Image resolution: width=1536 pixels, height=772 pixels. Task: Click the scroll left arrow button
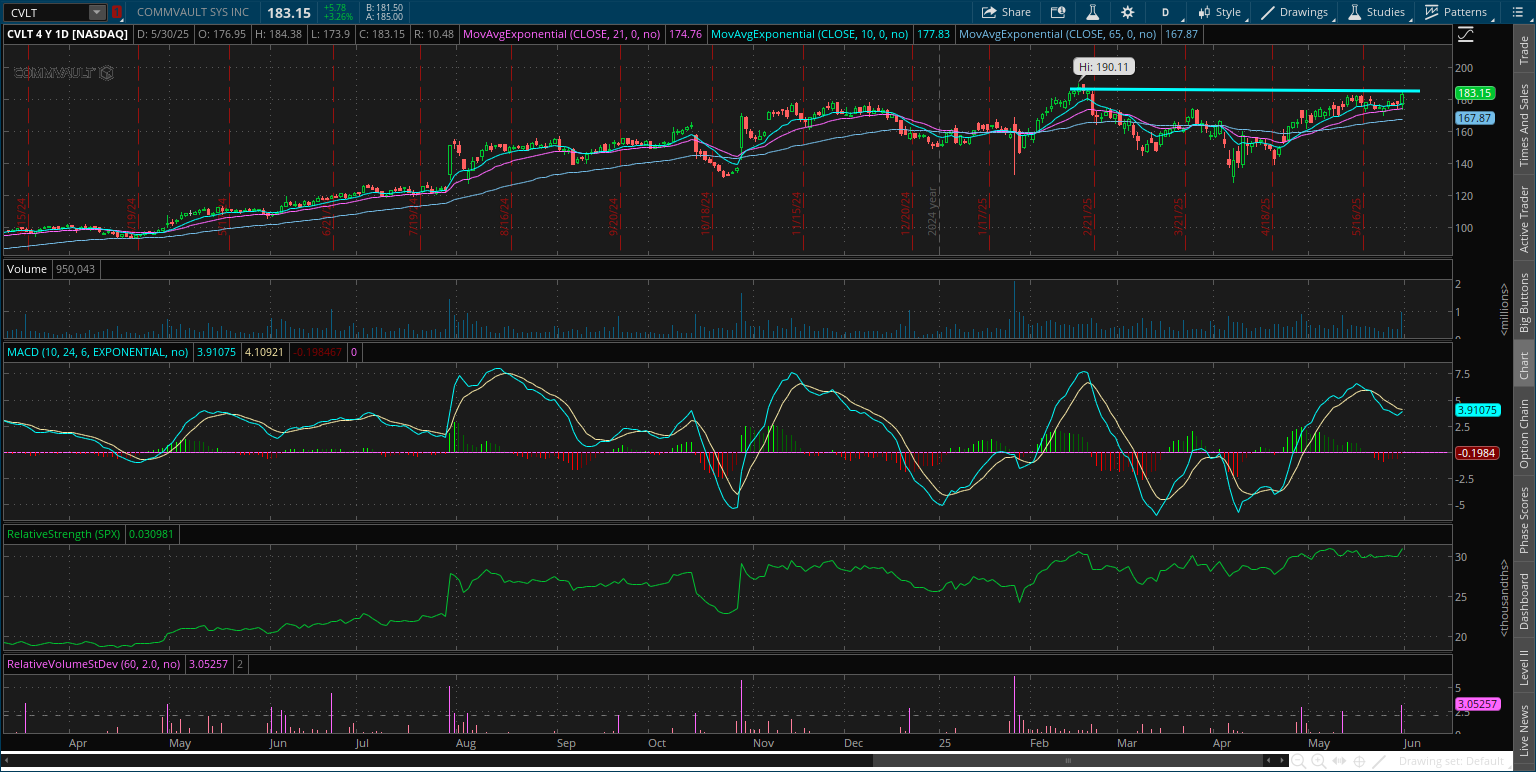(1269, 760)
